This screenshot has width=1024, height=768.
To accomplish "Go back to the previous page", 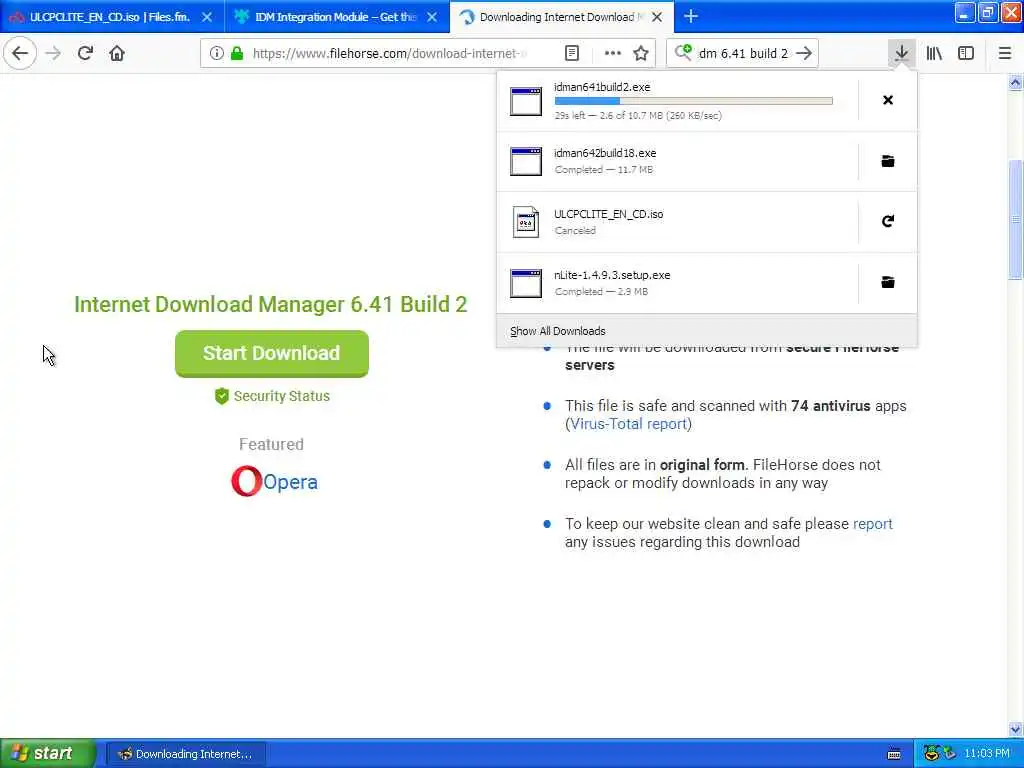I will click(20, 54).
